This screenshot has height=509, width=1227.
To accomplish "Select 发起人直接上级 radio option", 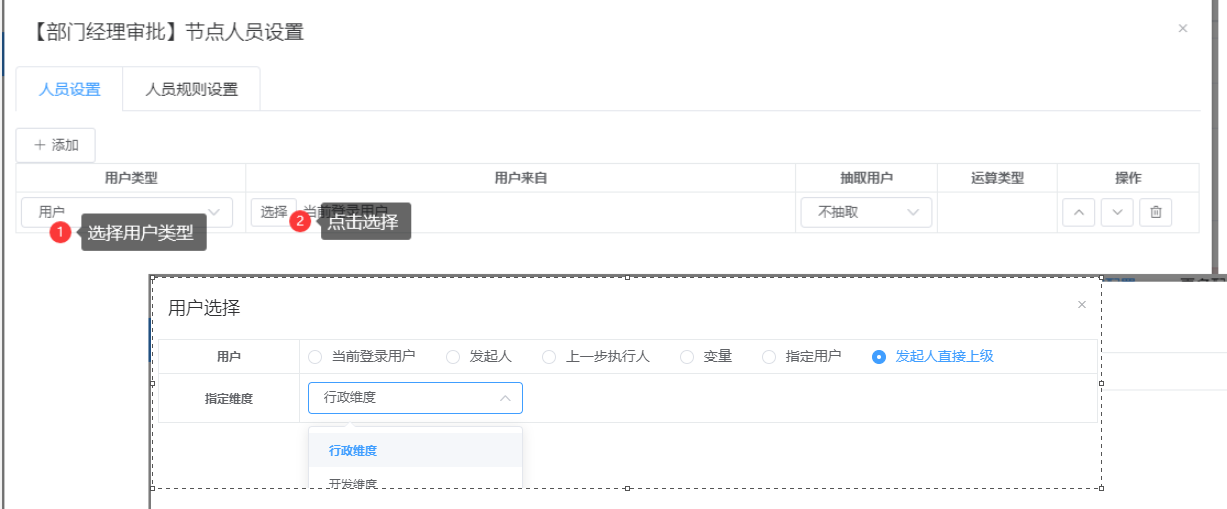I will (x=879, y=357).
